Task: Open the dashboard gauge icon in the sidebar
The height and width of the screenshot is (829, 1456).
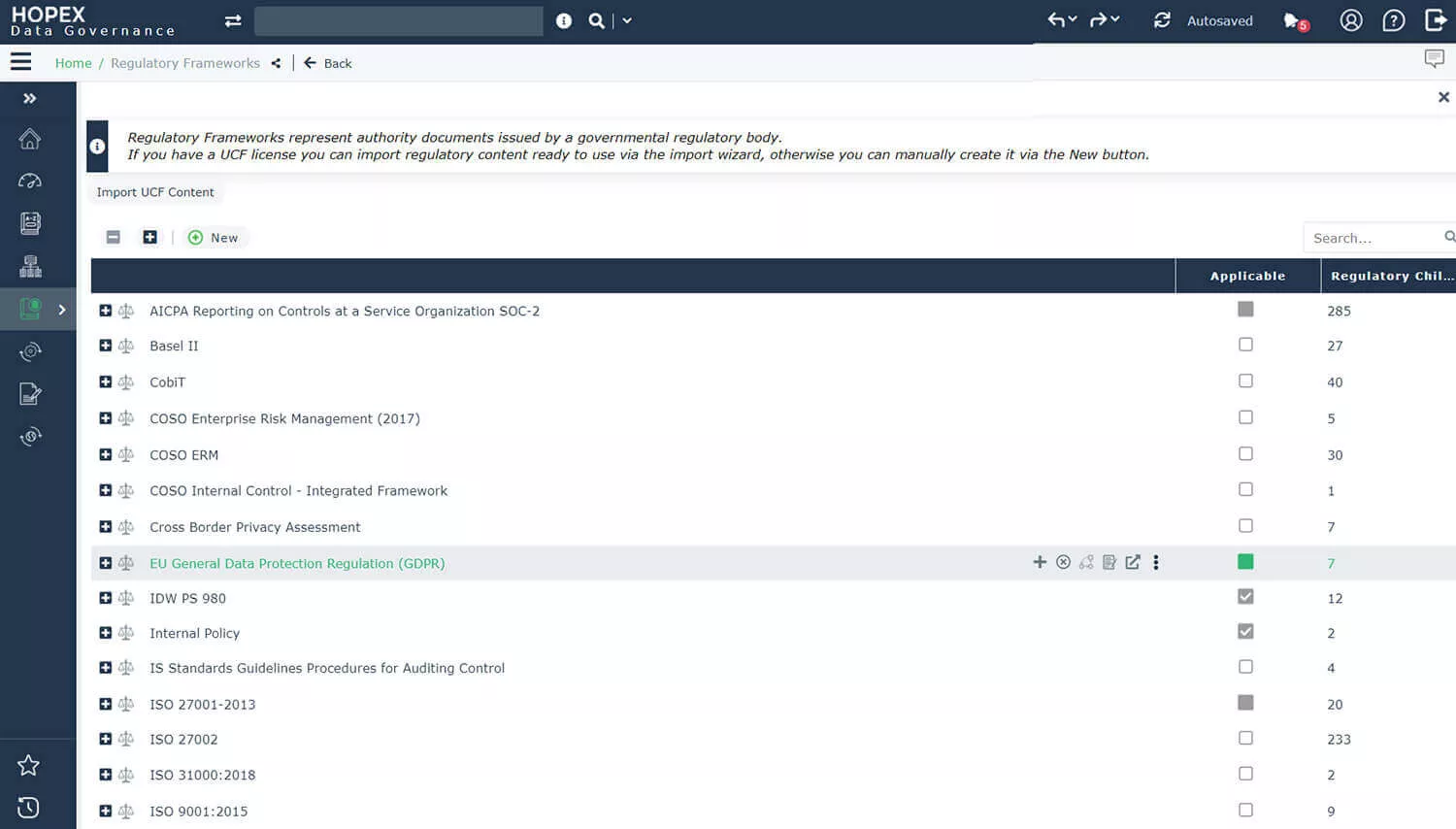Action: pos(30,181)
